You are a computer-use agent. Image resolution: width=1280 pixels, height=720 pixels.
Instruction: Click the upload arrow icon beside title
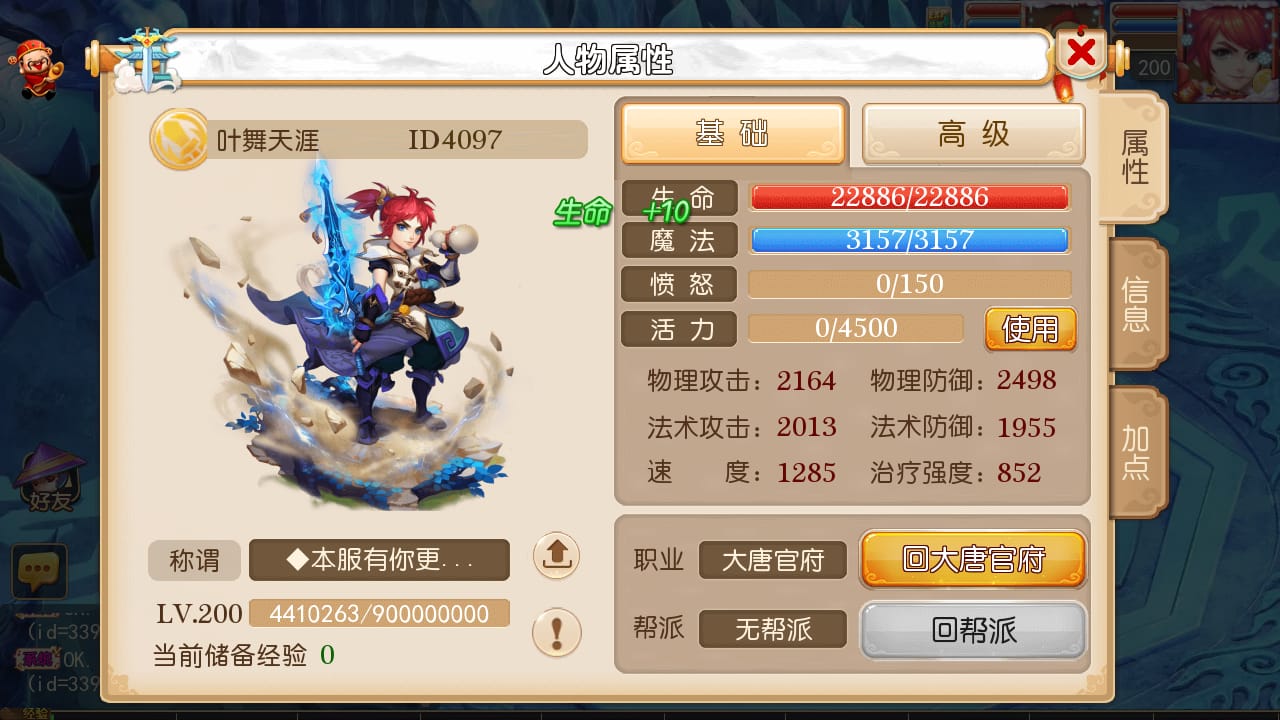pyautogui.click(x=556, y=556)
